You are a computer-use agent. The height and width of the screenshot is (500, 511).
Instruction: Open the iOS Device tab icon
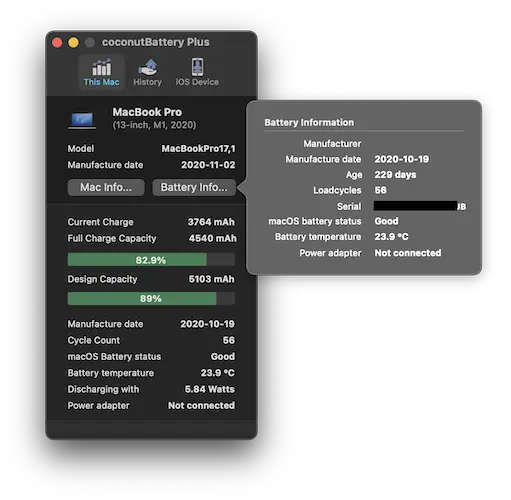(x=197, y=67)
